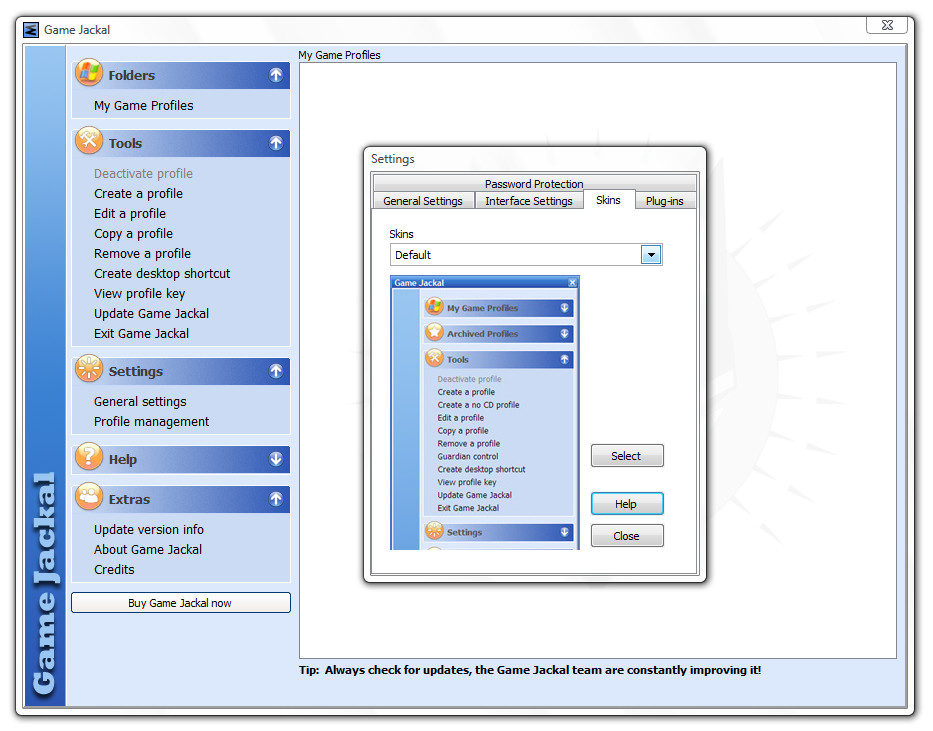Click Update version info link
This screenshot has height=731, width=933.
149,529
